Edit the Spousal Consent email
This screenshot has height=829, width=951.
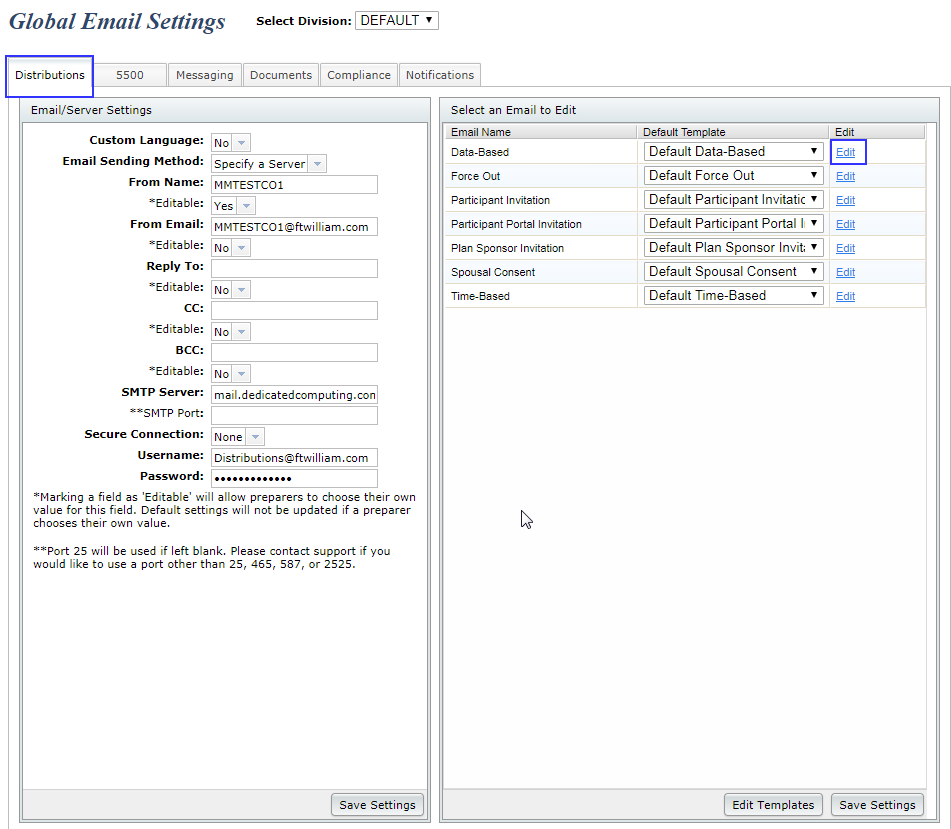pyautogui.click(x=845, y=272)
